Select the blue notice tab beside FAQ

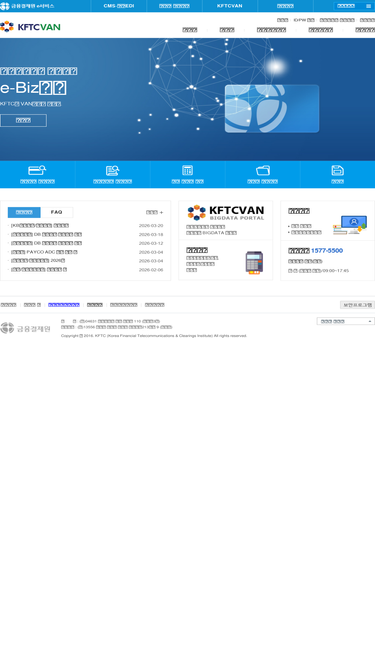click(24, 212)
